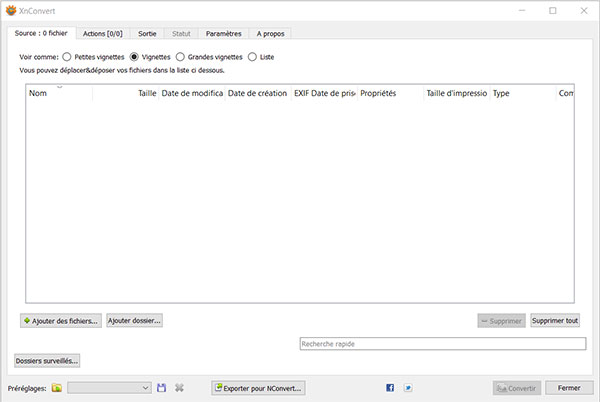600x402 pixels.
Task: Switch to the Source : 0 fichier tab
Action: [x=41, y=33]
